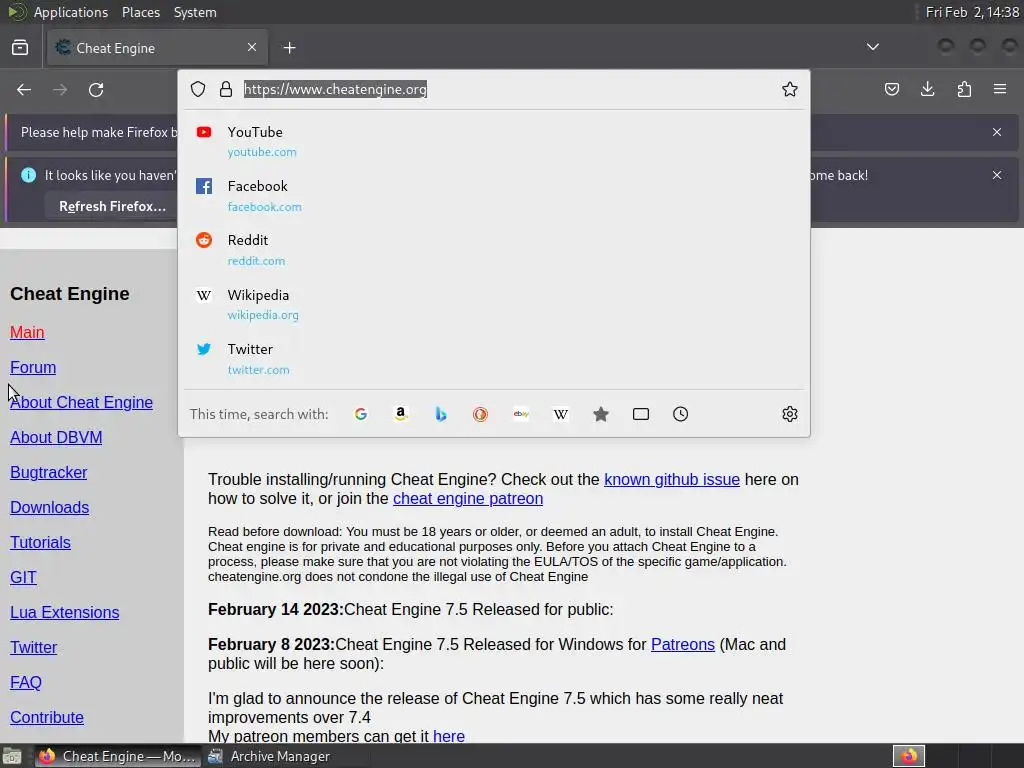Go to the Downloads page link

[x=50, y=507]
